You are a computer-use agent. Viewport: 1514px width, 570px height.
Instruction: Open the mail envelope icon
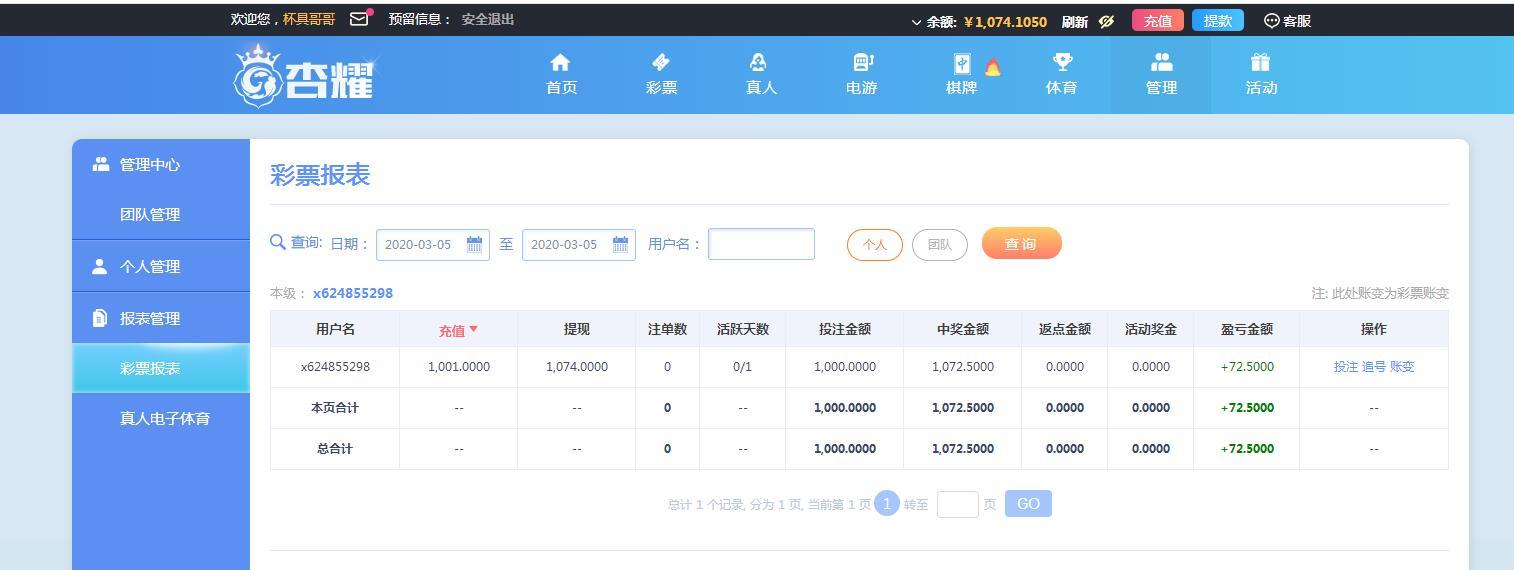point(359,19)
